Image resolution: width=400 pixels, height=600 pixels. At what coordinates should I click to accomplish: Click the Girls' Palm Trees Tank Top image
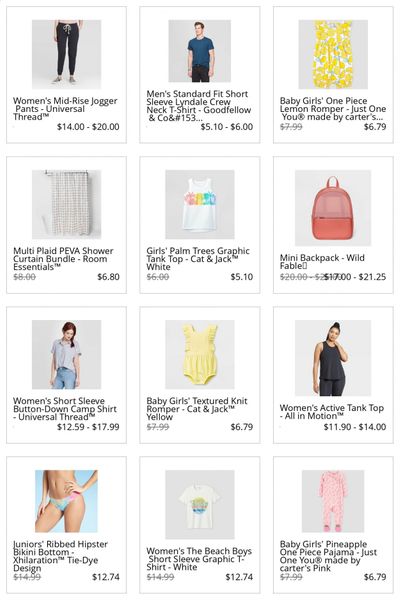(199, 204)
